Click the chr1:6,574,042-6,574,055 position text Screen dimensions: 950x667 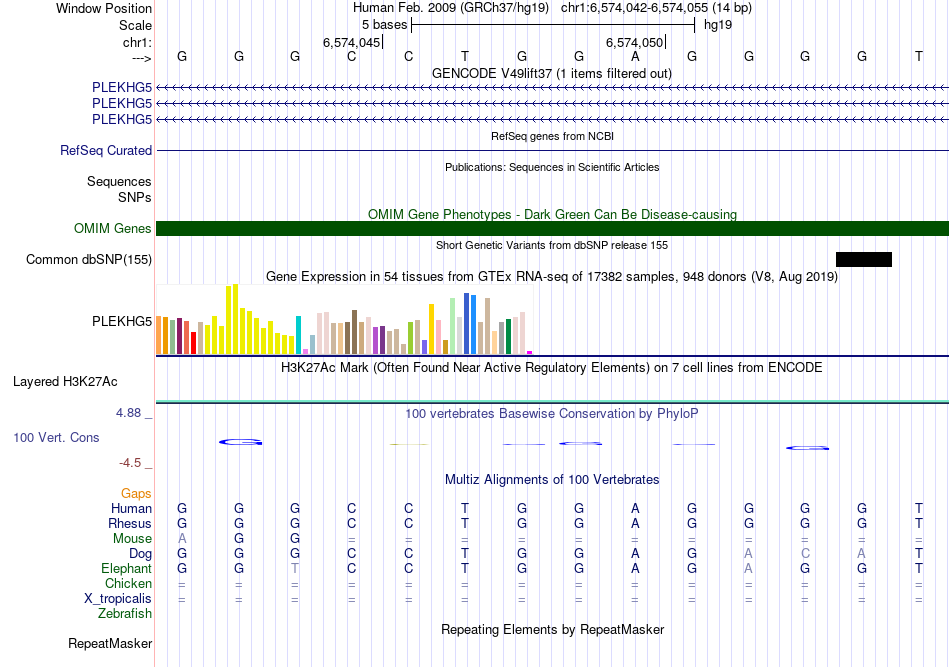coord(656,8)
